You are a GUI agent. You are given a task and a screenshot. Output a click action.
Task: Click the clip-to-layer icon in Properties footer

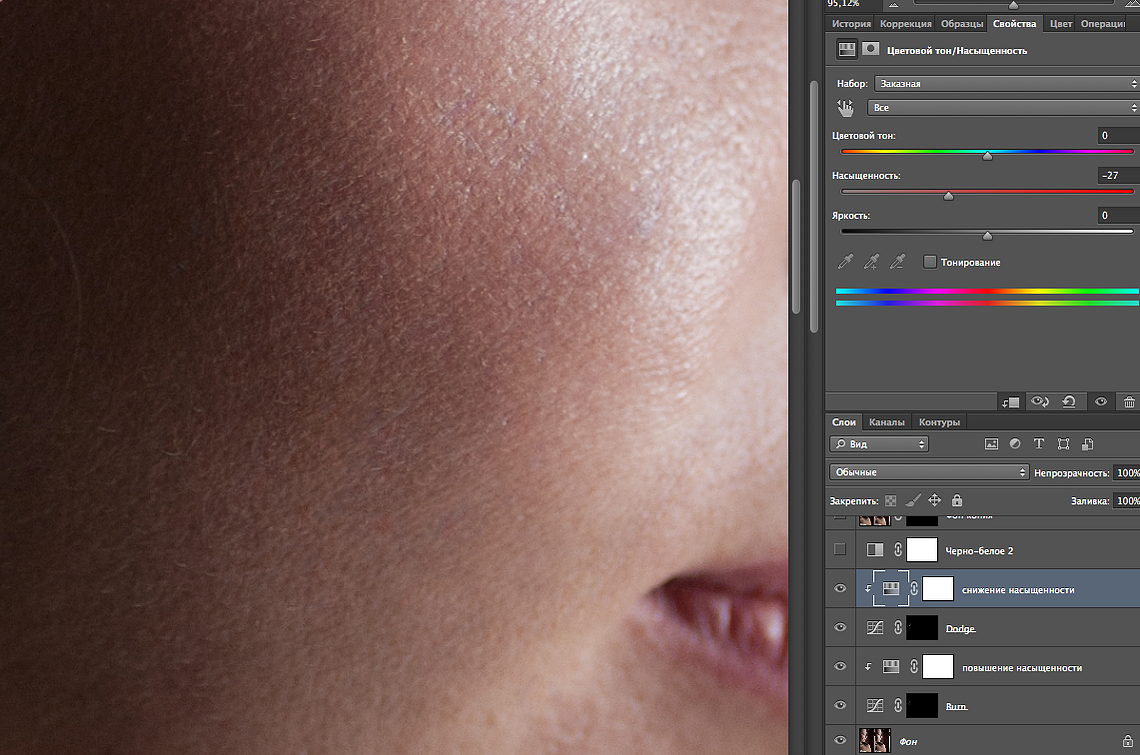[x=1011, y=402]
